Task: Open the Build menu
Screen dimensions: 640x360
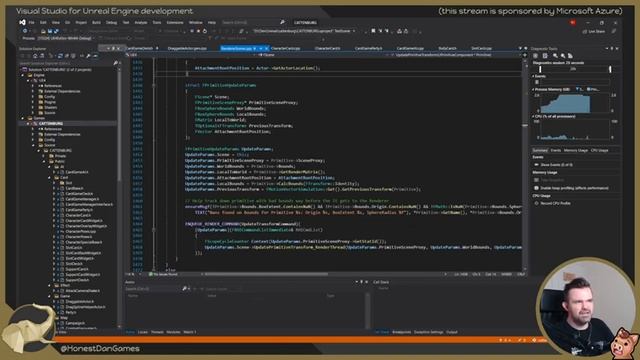Action: [96, 22]
